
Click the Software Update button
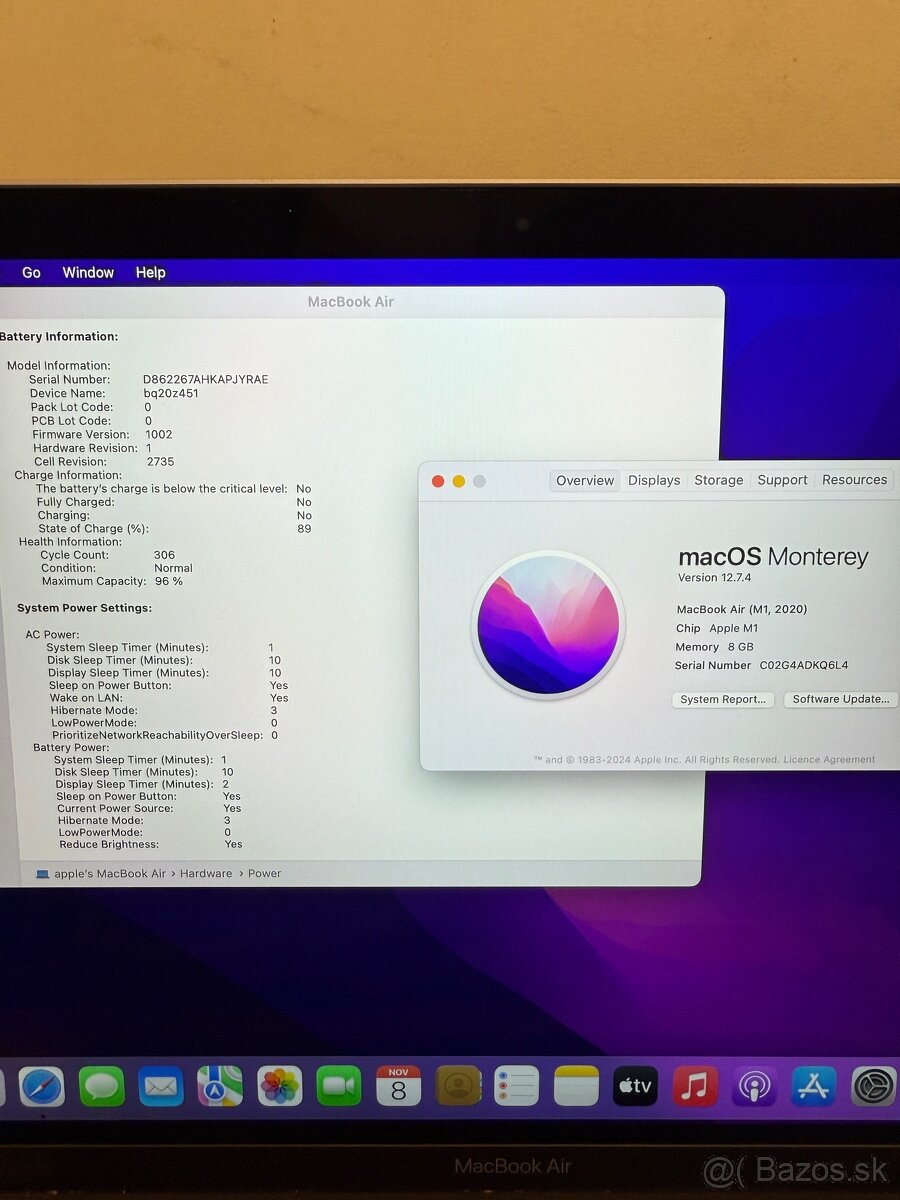pyautogui.click(x=840, y=699)
